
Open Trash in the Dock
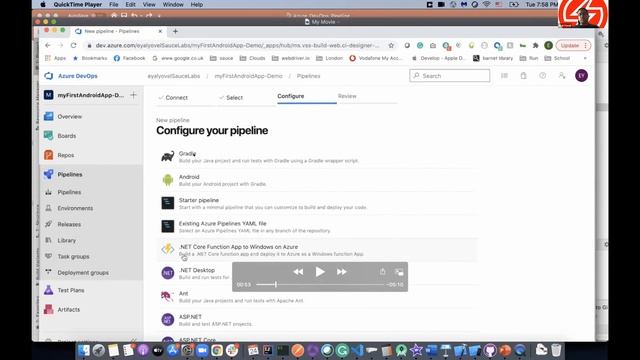[x=556, y=350]
